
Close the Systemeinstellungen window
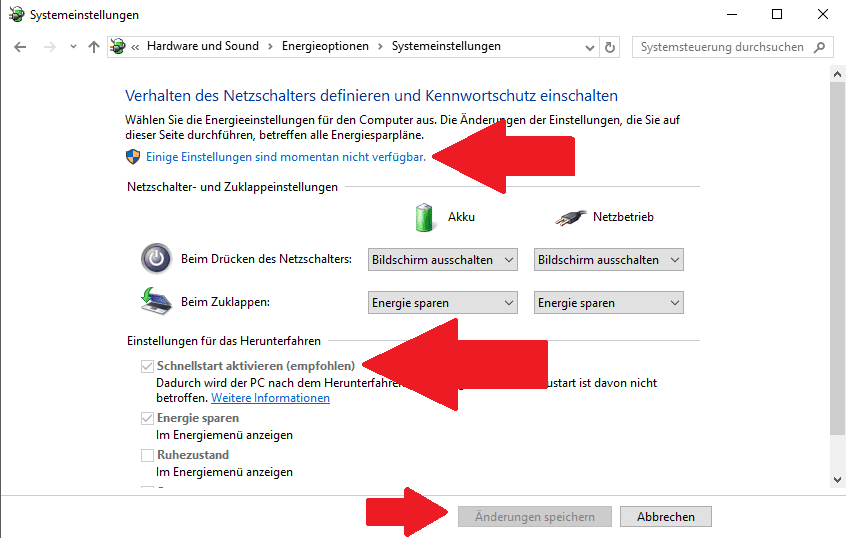823,15
